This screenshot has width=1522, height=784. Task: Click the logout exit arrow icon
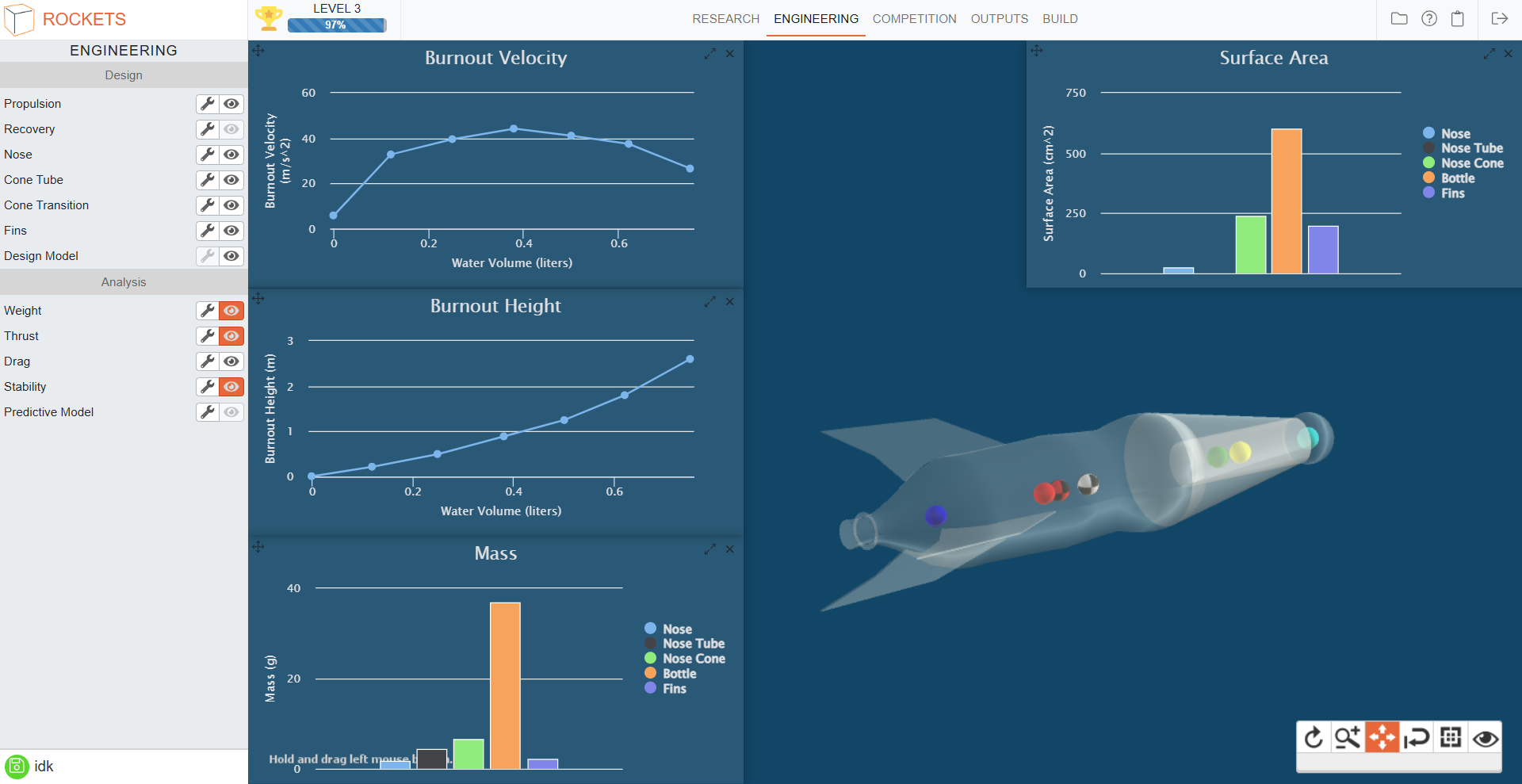coord(1499,19)
